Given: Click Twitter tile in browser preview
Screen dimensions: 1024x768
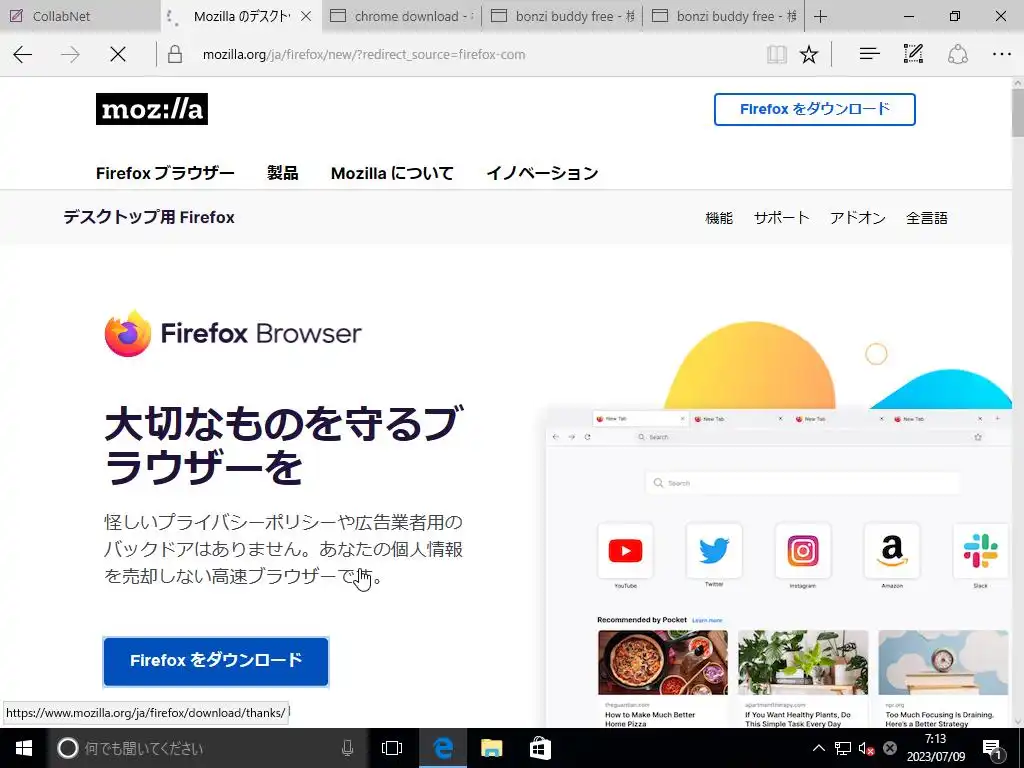Looking at the screenshot, I should click(714, 551).
